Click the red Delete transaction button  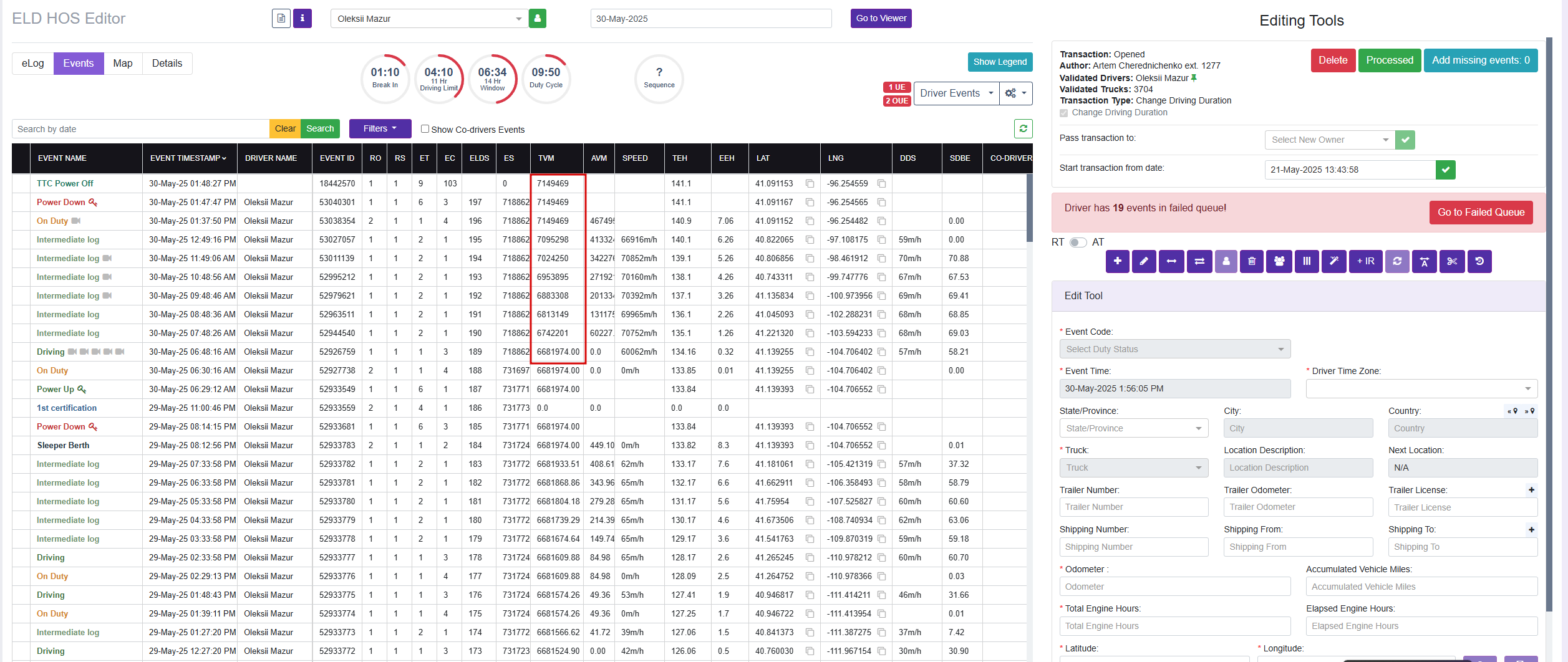click(x=1333, y=60)
